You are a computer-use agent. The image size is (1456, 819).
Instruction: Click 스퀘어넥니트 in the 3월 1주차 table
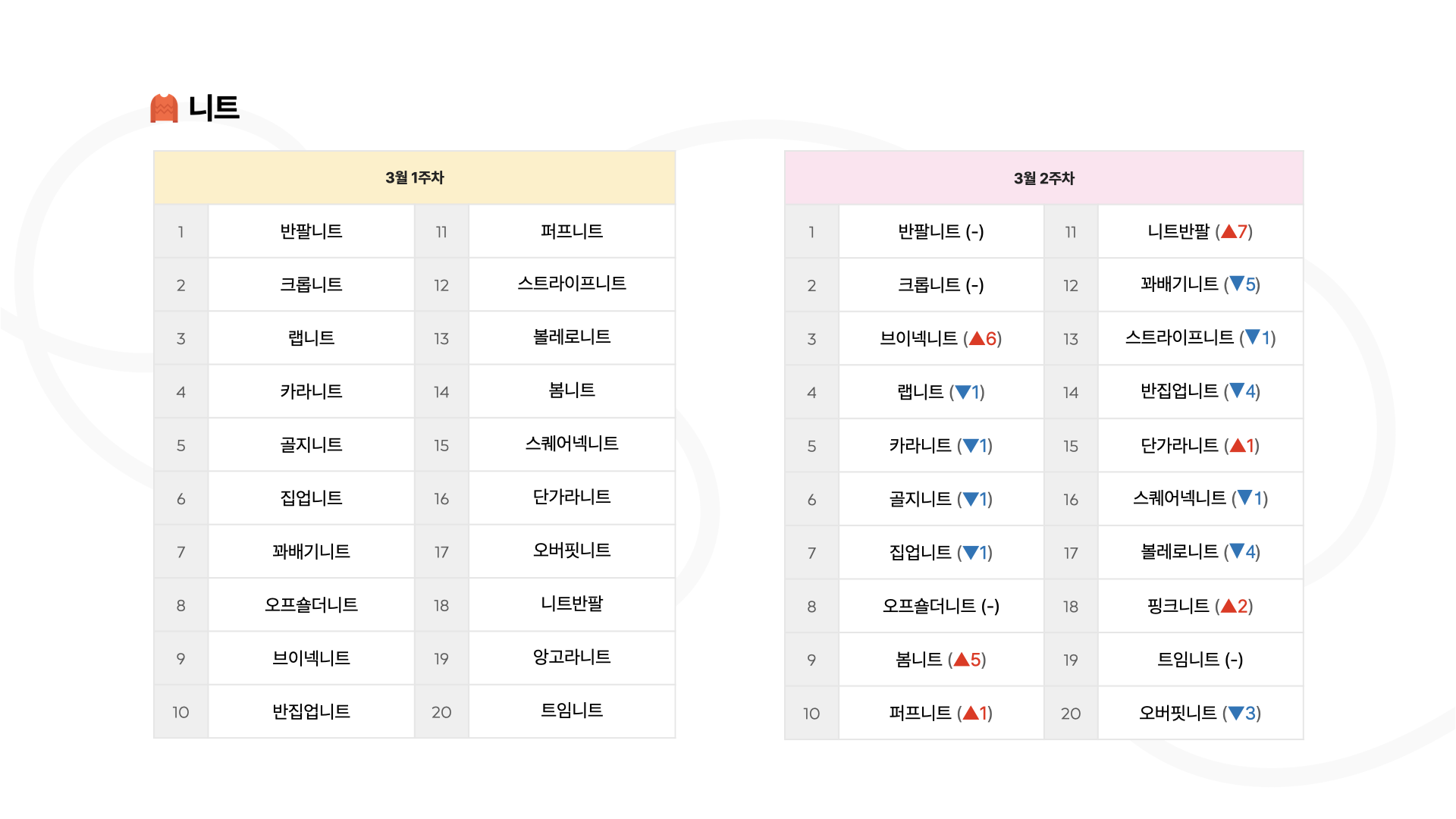(572, 444)
